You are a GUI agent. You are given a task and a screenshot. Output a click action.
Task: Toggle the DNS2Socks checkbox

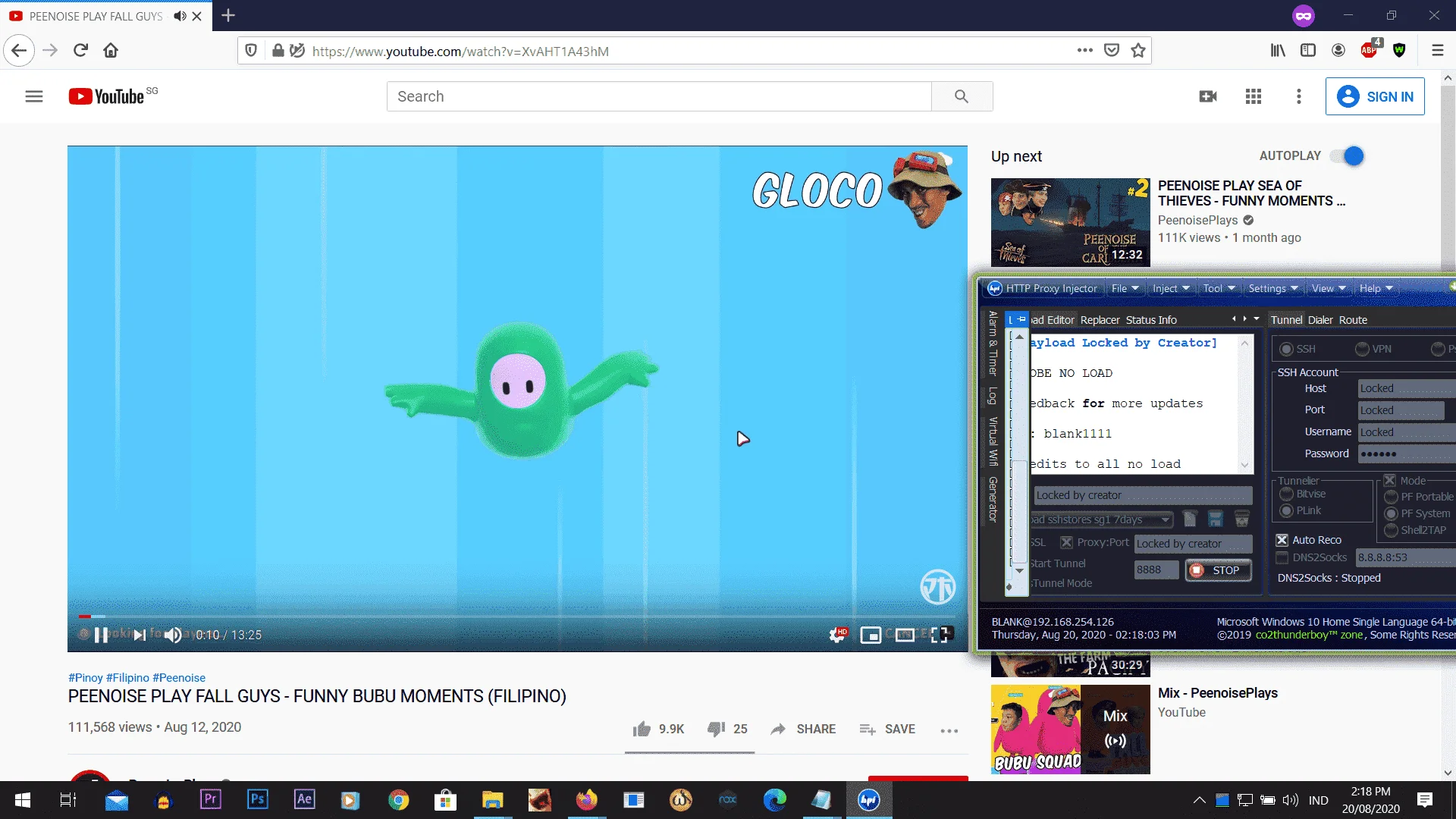(x=1282, y=558)
